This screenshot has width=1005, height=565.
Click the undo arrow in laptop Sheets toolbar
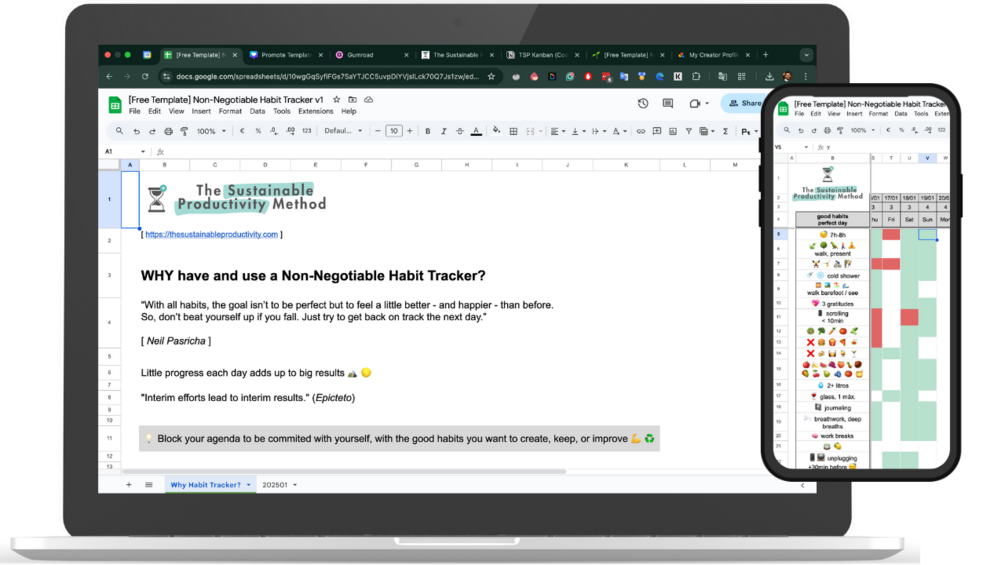[x=137, y=131]
